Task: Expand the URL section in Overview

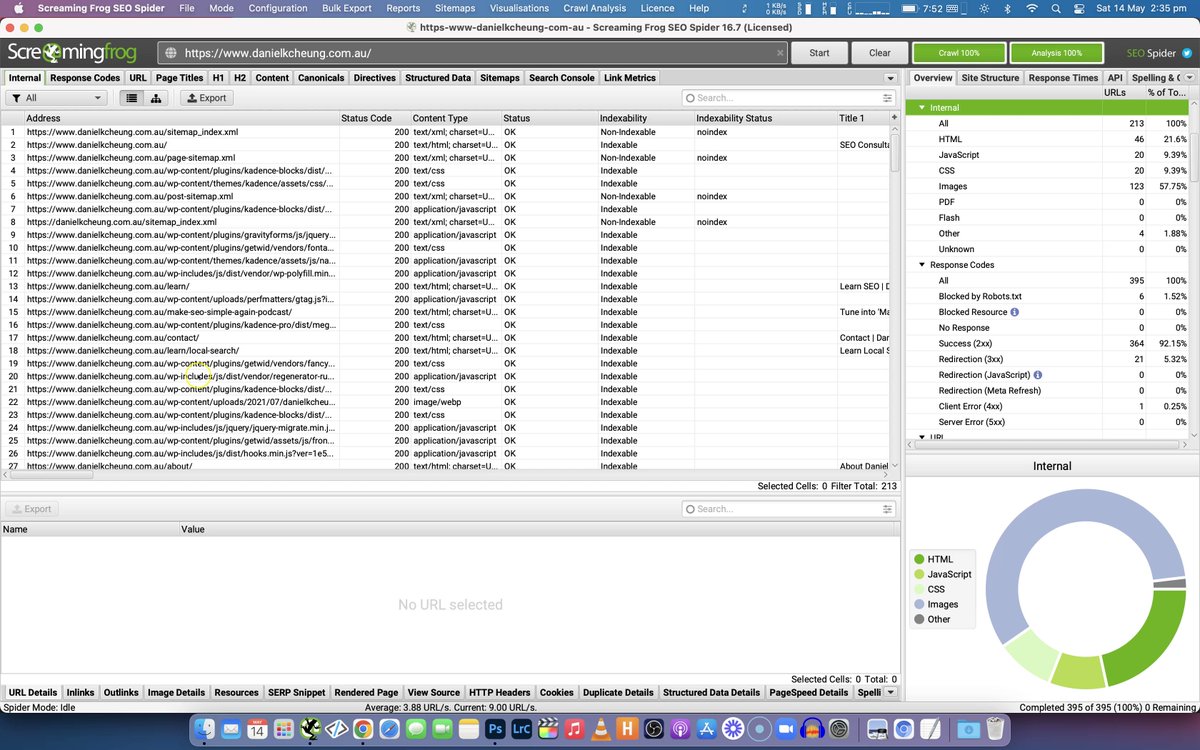Action: pos(922,437)
